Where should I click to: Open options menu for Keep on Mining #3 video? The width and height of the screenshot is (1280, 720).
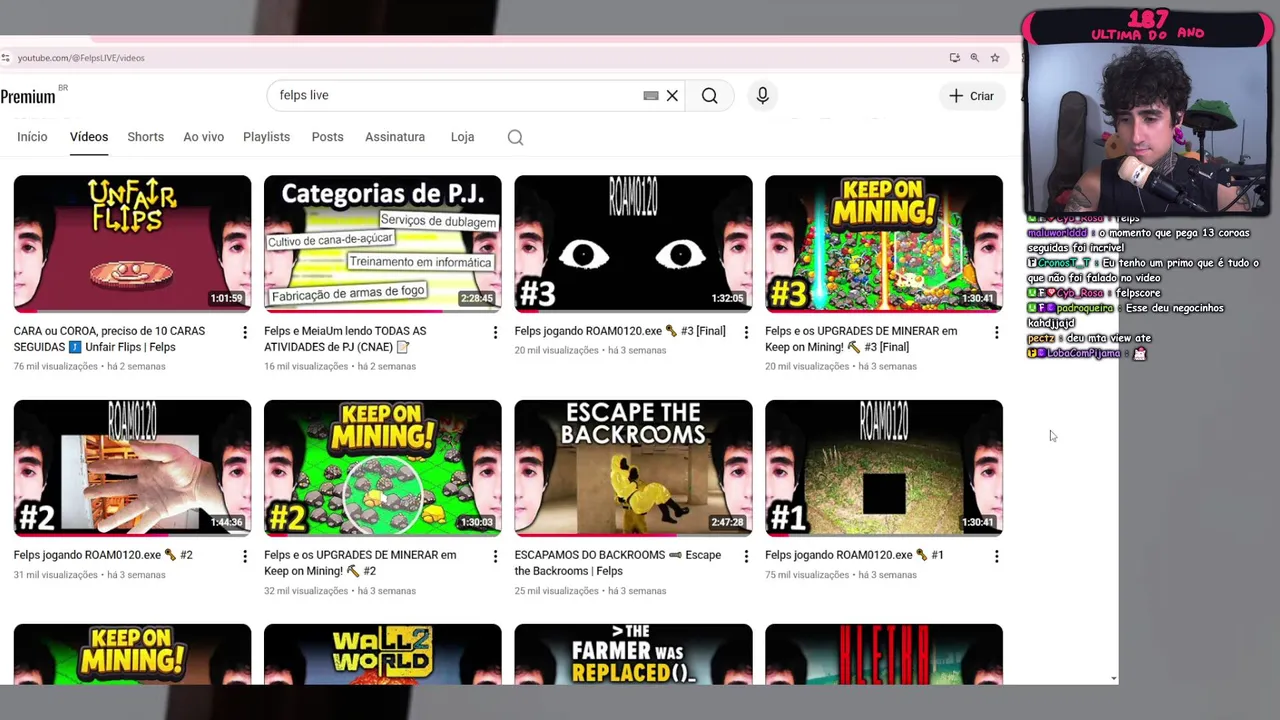click(x=996, y=332)
